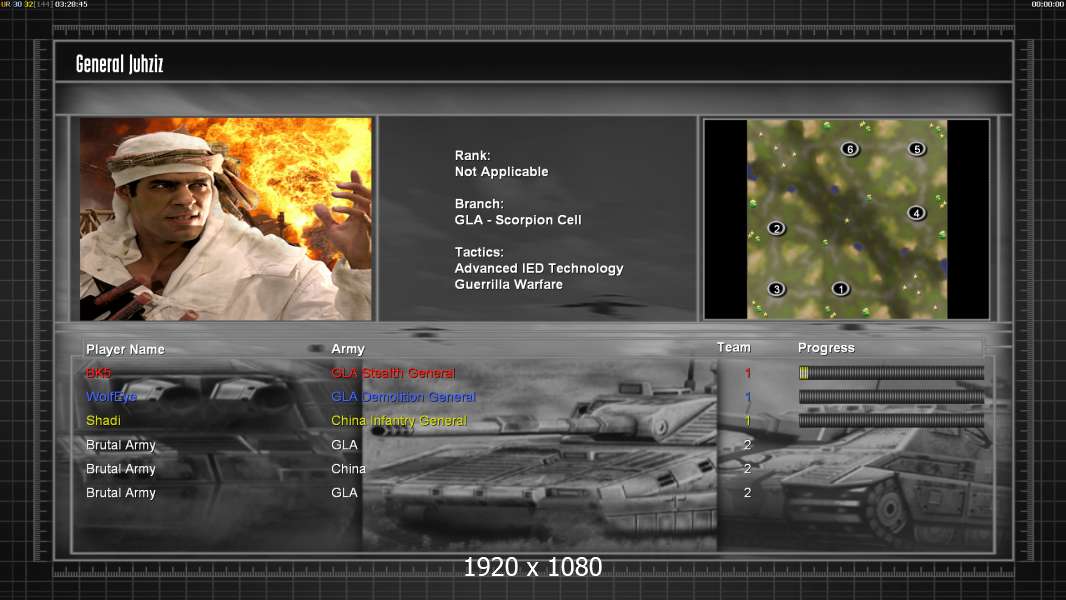Click the General Juhziz portrait image
The width and height of the screenshot is (1066, 600).
pyautogui.click(x=225, y=219)
